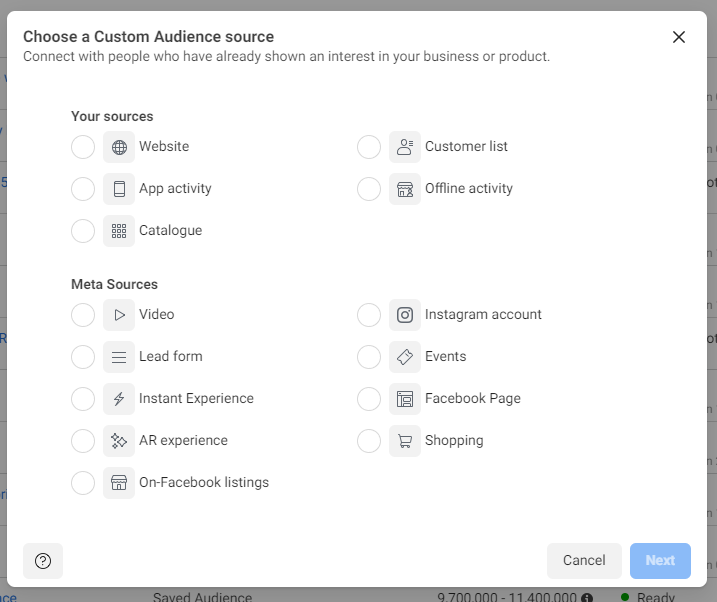Click the globe icon for Website source
Screen dimensions: 717x602
(x=119, y=147)
